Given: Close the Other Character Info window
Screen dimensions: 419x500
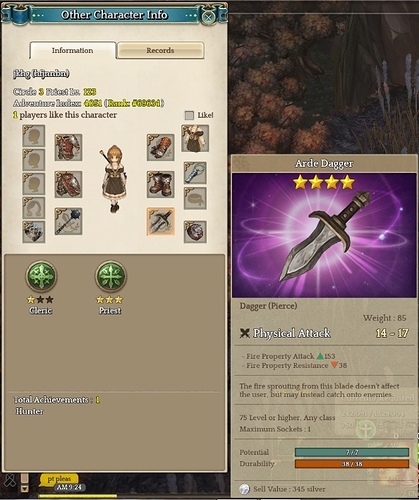Looking at the screenshot, I should point(209,17).
